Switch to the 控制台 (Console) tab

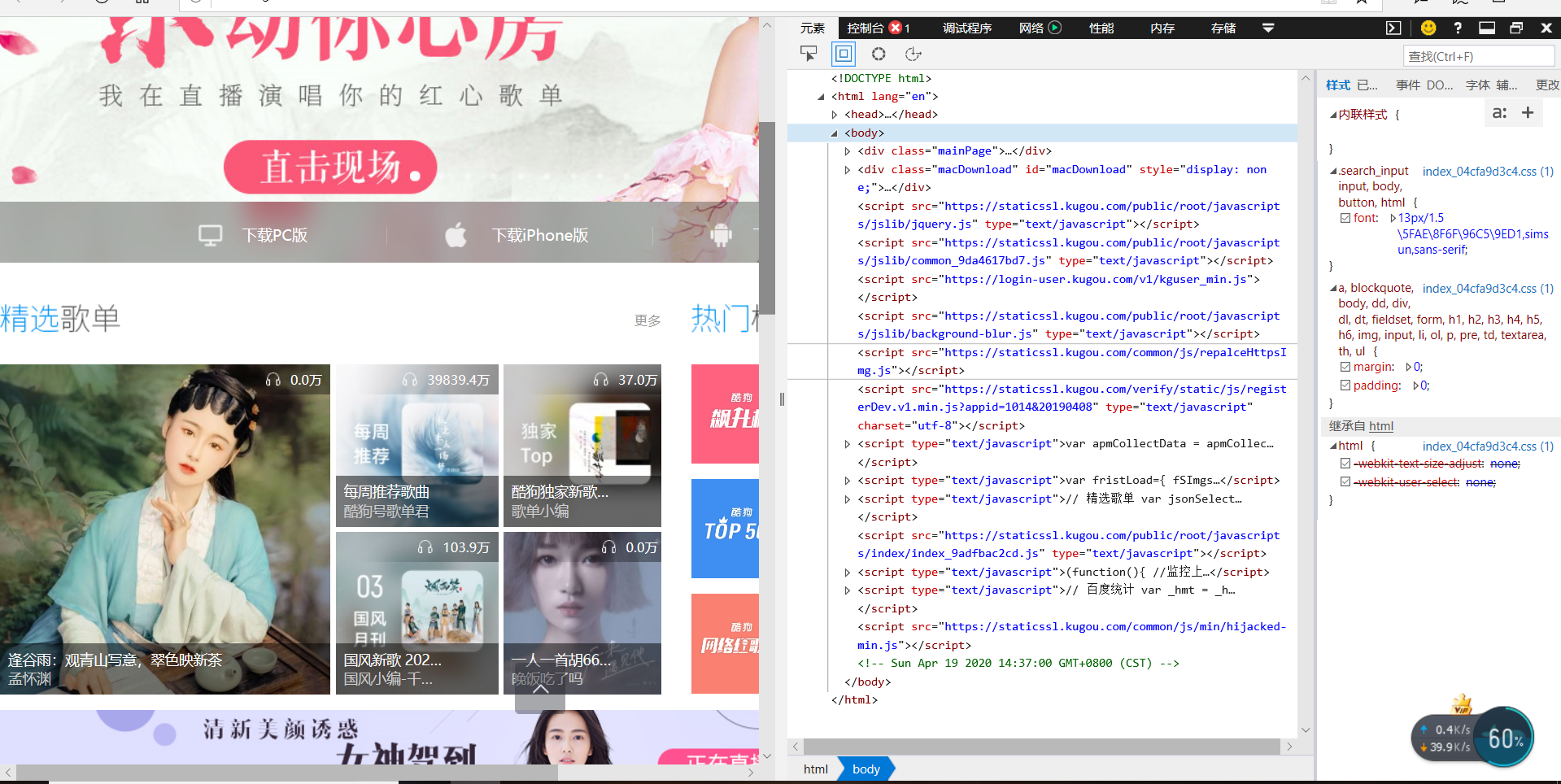(866, 28)
